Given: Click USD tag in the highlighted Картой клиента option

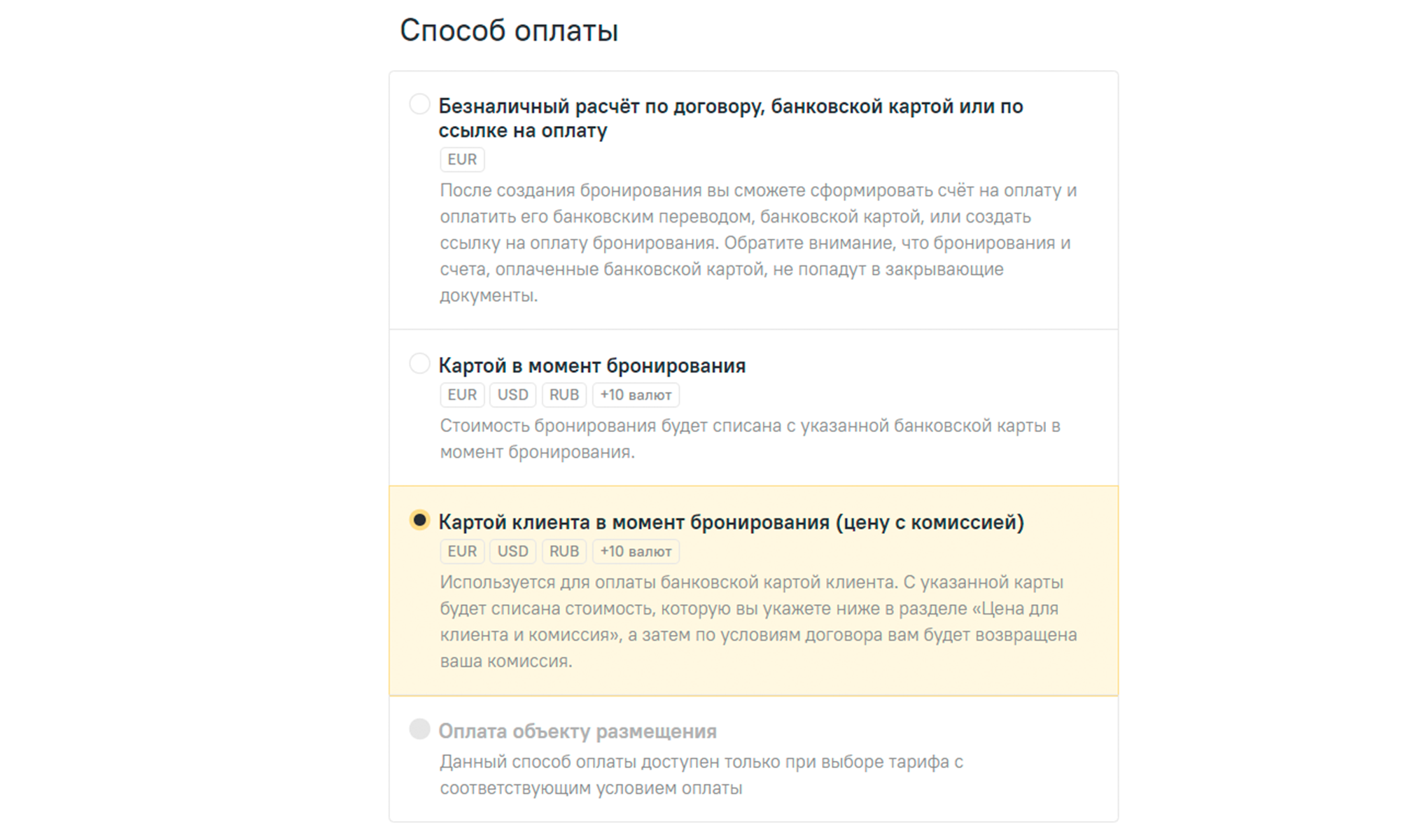Looking at the screenshot, I should pyautogui.click(x=512, y=552).
